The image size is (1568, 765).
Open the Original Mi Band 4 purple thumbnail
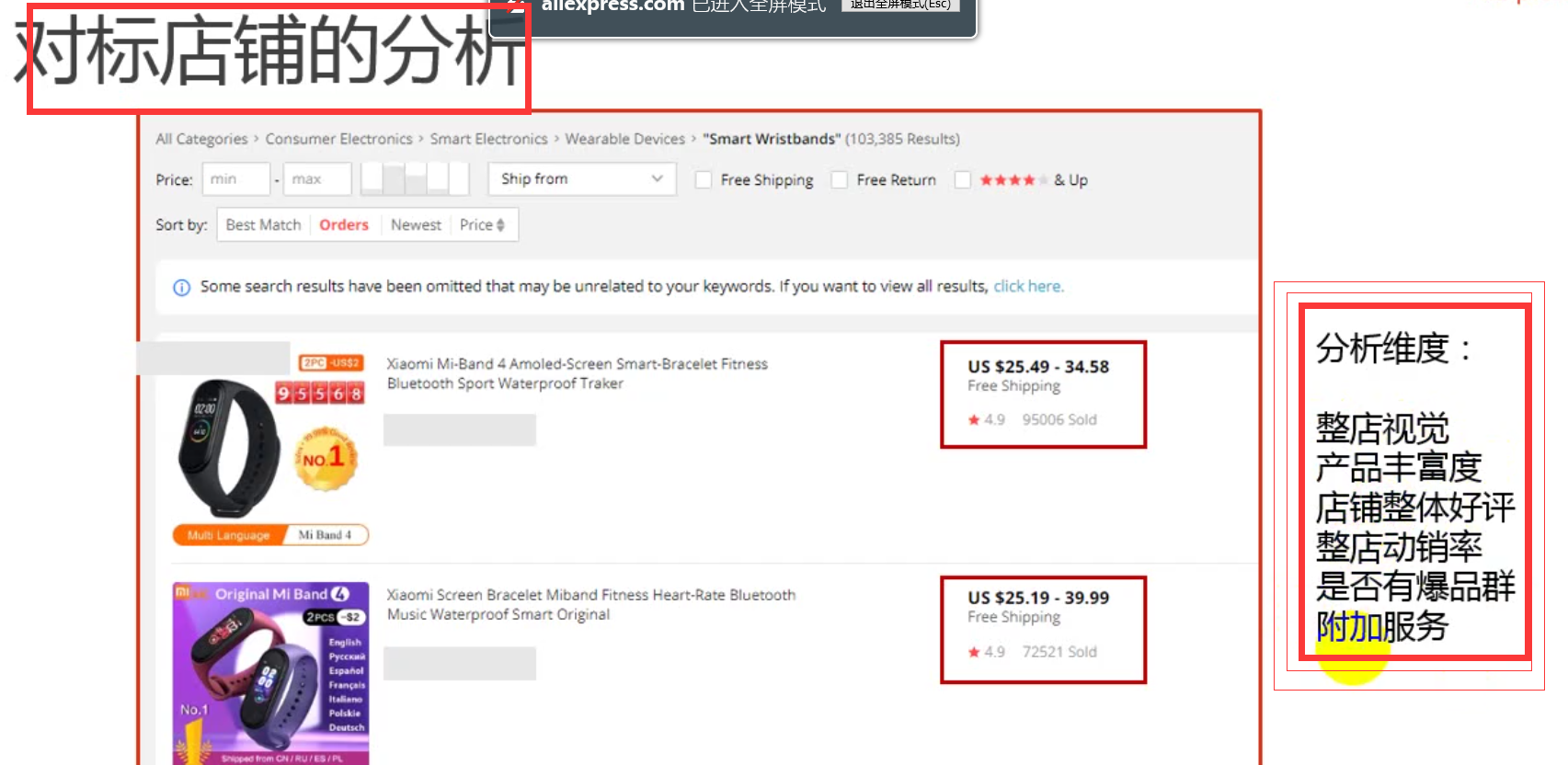(x=270, y=673)
